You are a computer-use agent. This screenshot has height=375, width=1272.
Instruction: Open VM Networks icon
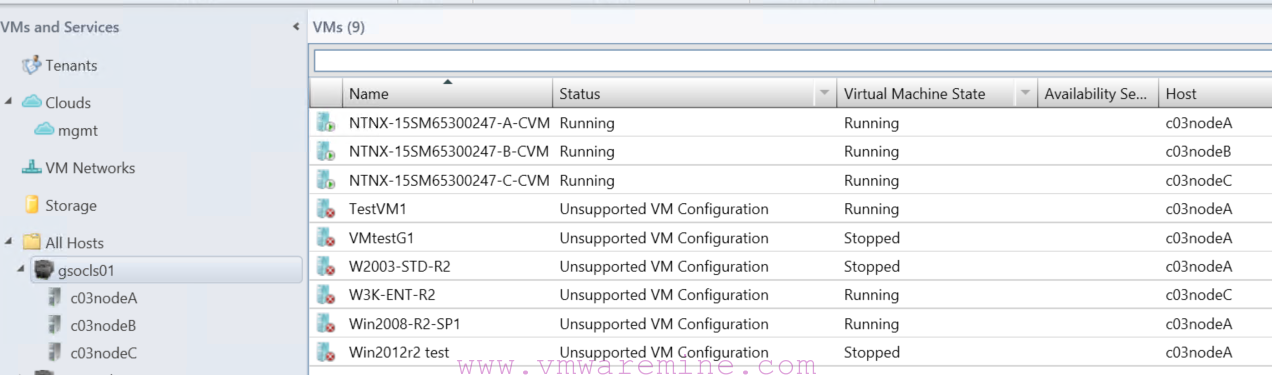[31, 168]
